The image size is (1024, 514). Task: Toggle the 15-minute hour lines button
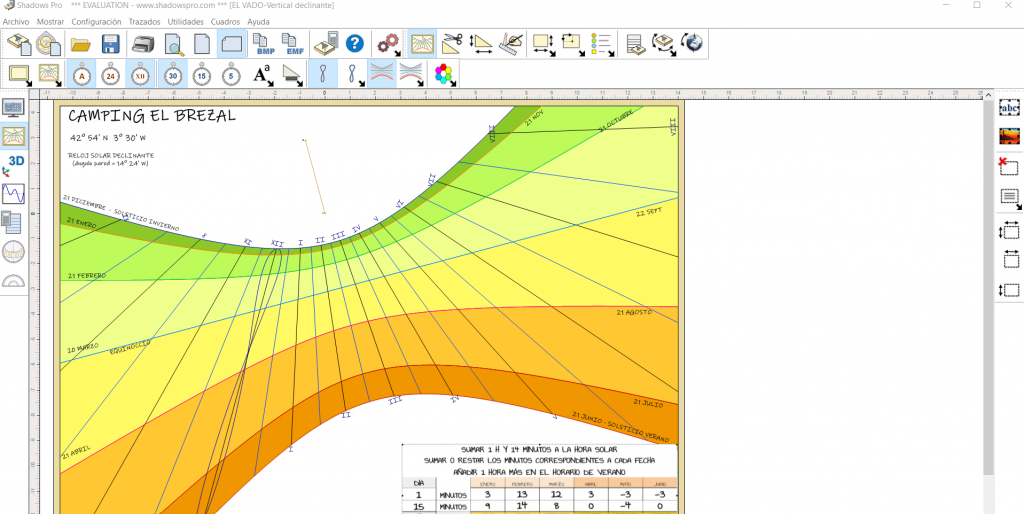click(x=202, y=74)
